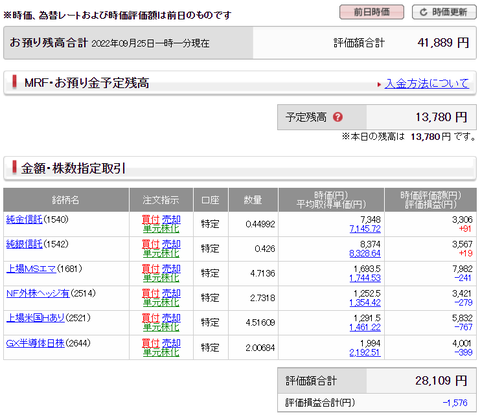Open the 上場MSエマ (1681) link
Screen dimensions: 480x417
(31, 269)
